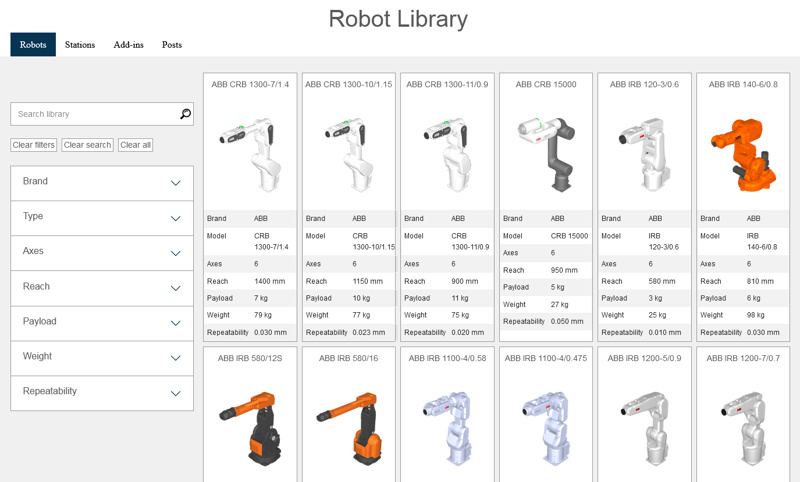This screenshot has width=800, height=482.
Task: Click the 900 mm reach value
Action: click(465, 281)
